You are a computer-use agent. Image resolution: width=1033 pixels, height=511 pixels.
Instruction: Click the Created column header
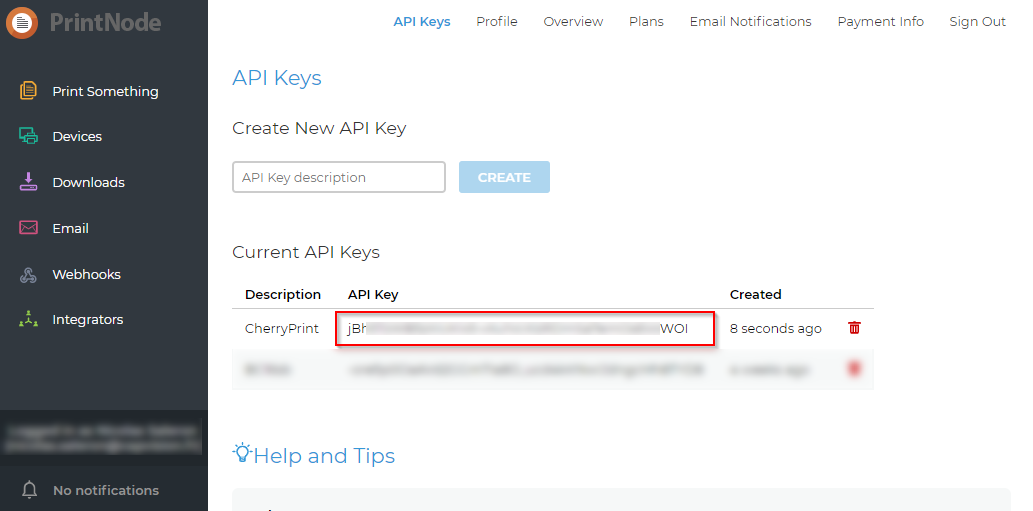756,294
